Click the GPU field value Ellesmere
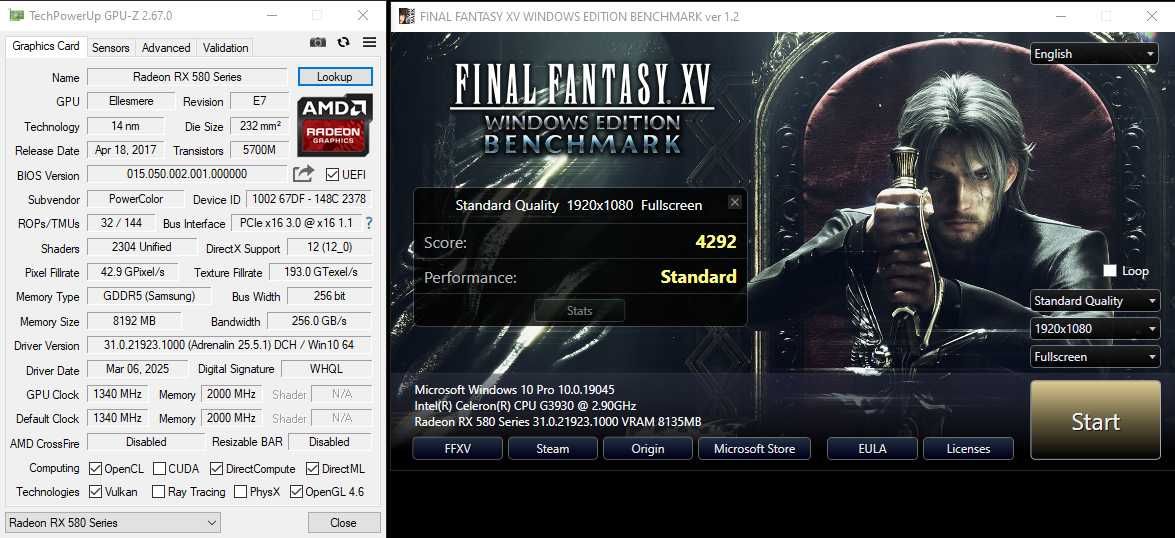This screenshot has width=1175, height=538. coord(132,101)
